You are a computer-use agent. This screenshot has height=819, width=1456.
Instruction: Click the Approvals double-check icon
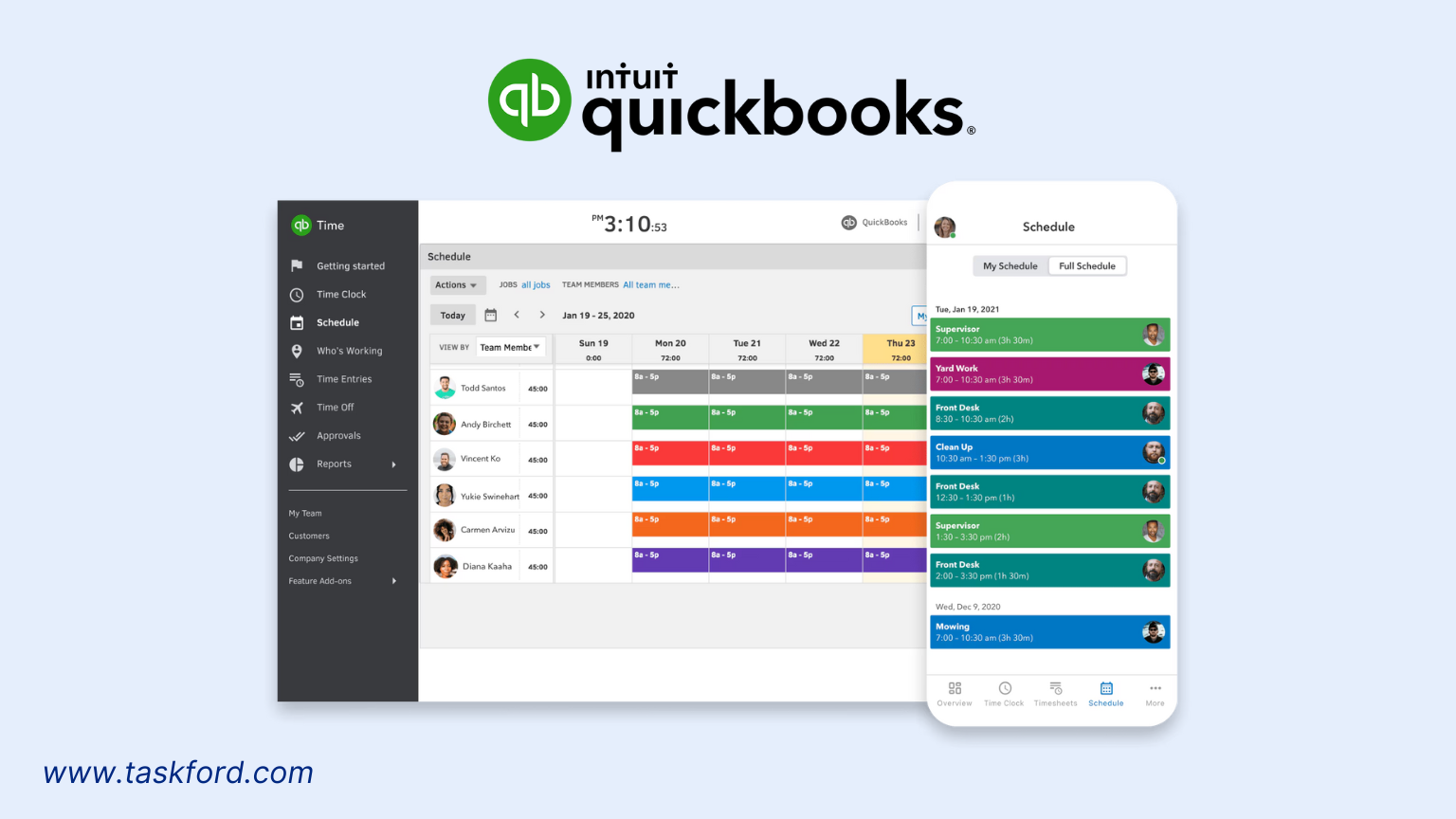(x=297, y=436)
